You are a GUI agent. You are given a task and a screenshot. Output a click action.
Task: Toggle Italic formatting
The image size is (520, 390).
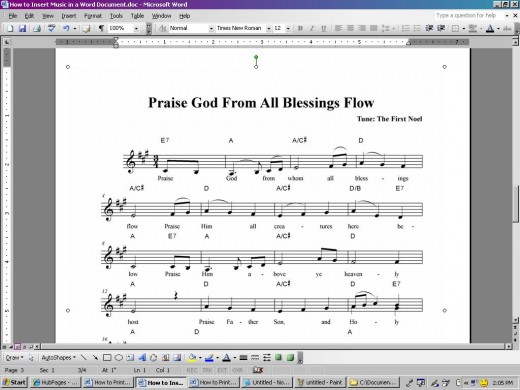point(312,28)
